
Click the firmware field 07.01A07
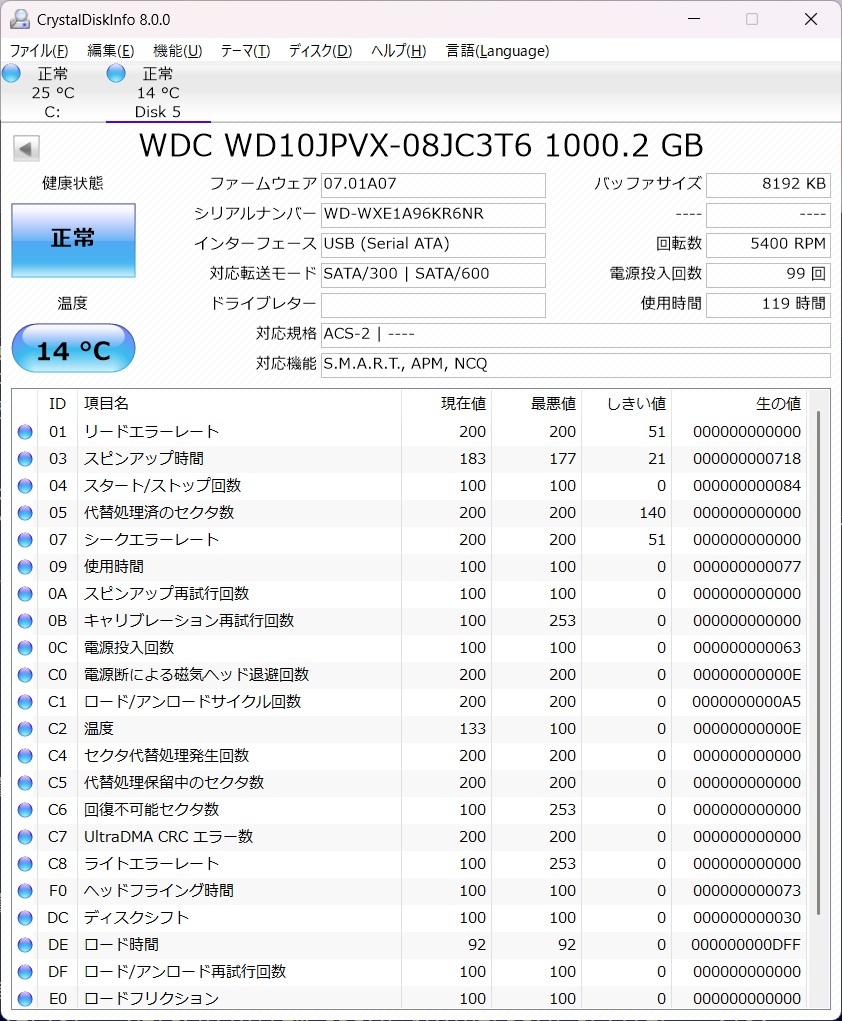pyautogui.click(x=433, y=184)
